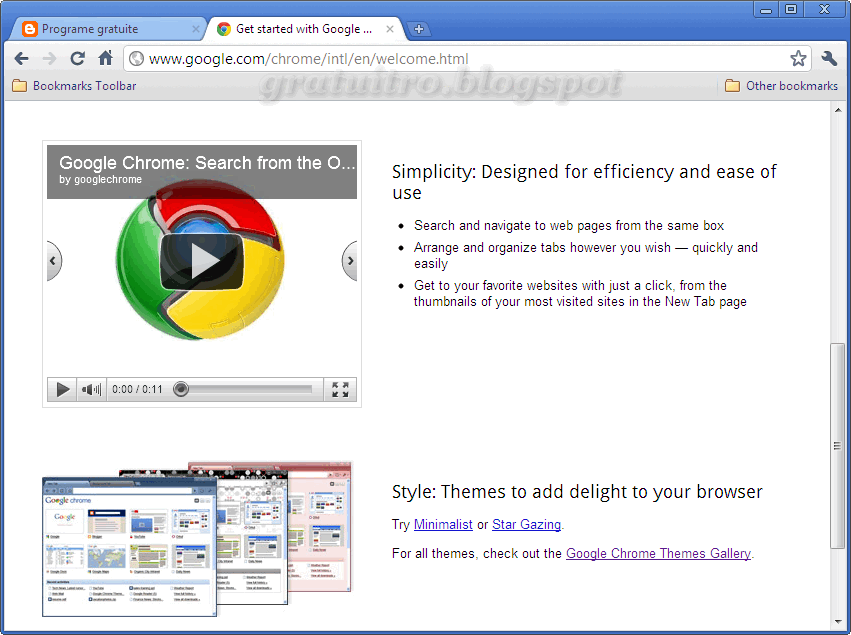Open the Star Gazing theme link
The width and height of the screenshot is (851, 635).
(x=526, y=524)
